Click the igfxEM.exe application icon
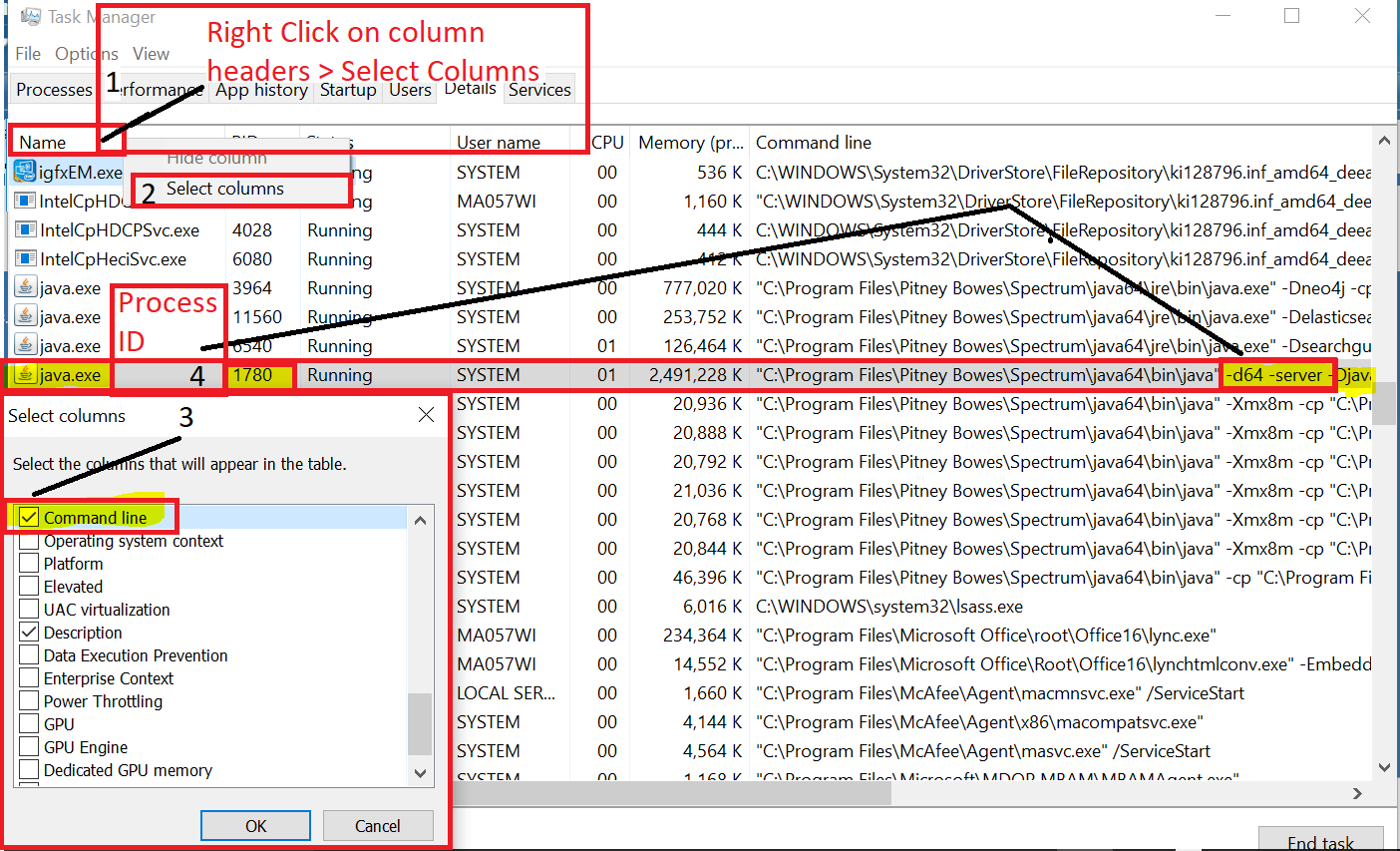 [x=25, y=172]
